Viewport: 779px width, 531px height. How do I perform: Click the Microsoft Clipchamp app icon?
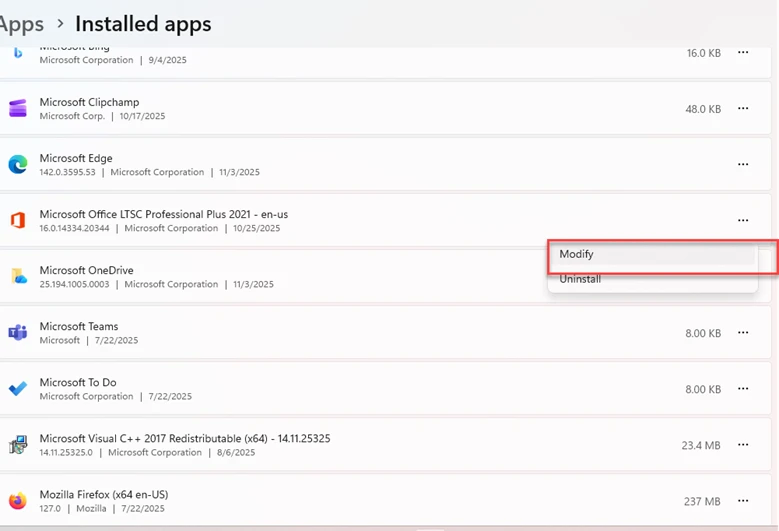(17, 109)
